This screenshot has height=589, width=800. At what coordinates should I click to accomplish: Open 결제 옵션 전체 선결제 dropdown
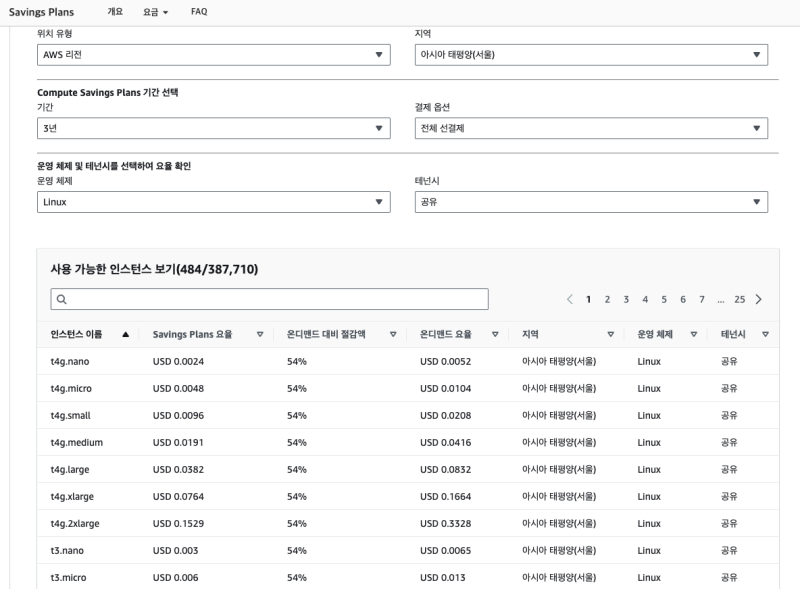pos(591,128)
